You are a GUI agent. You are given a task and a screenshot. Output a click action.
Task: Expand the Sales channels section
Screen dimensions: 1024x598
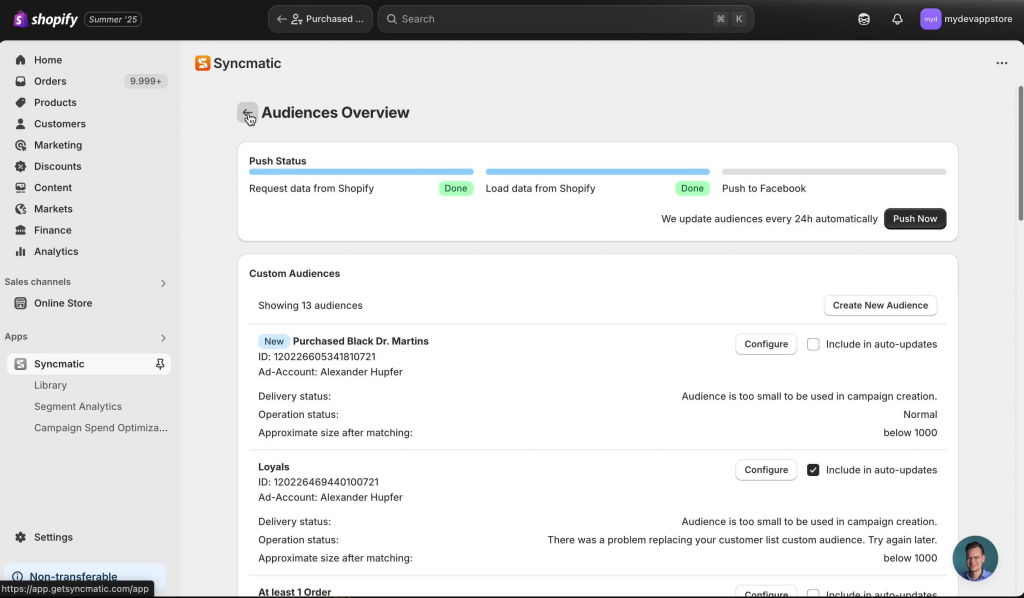point(163,283)
